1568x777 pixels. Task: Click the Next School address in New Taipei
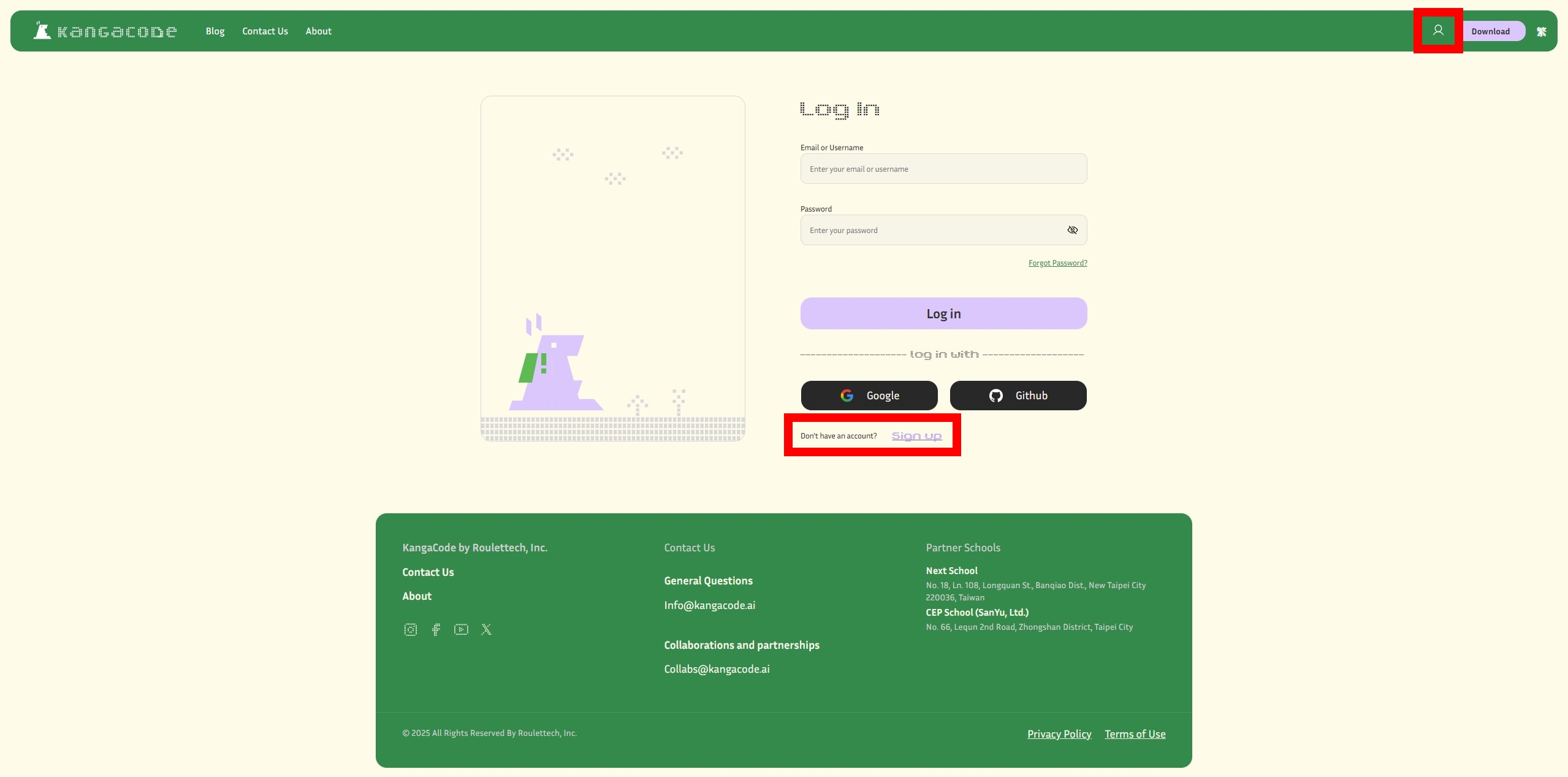click(1036, 591)
